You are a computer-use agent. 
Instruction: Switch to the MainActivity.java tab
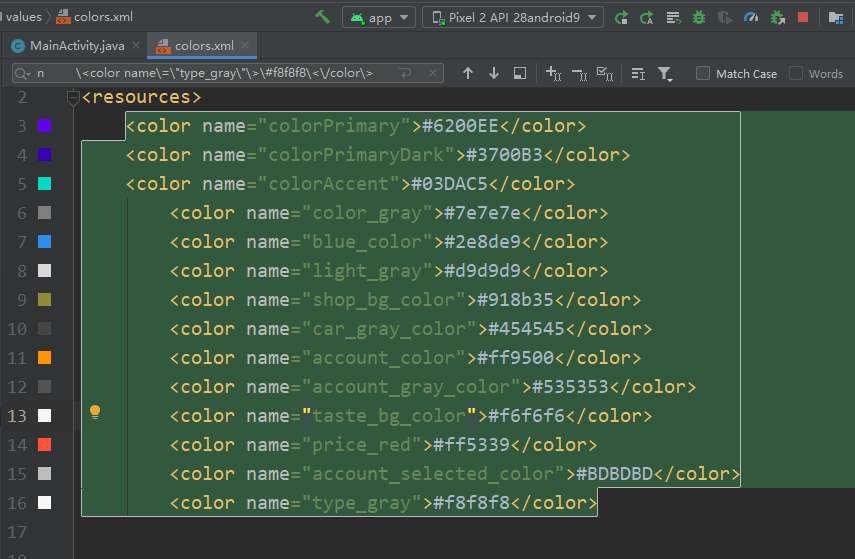(x=77, y=46)
